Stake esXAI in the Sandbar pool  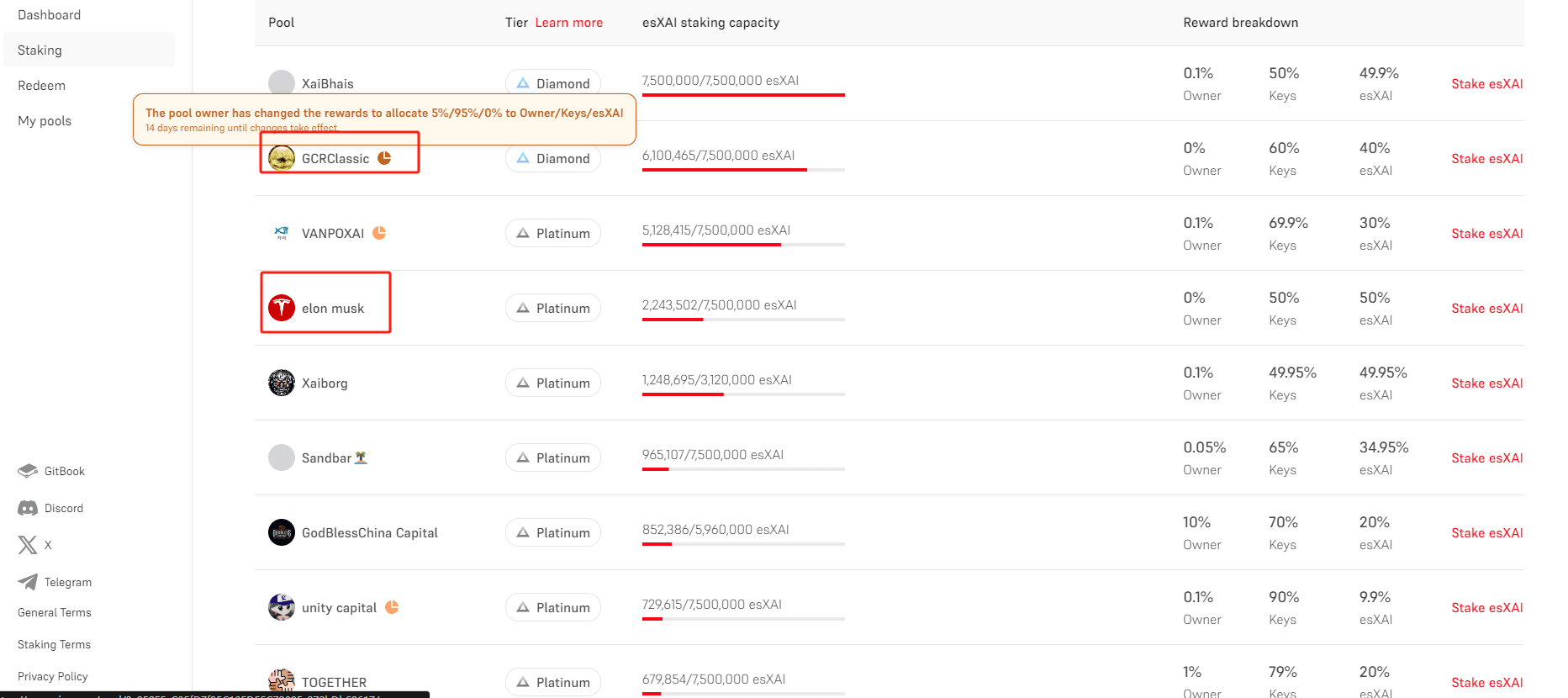1486,458
